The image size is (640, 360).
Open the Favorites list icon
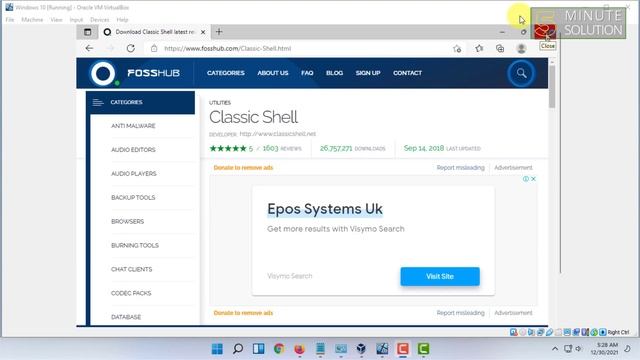coord(479,49)
